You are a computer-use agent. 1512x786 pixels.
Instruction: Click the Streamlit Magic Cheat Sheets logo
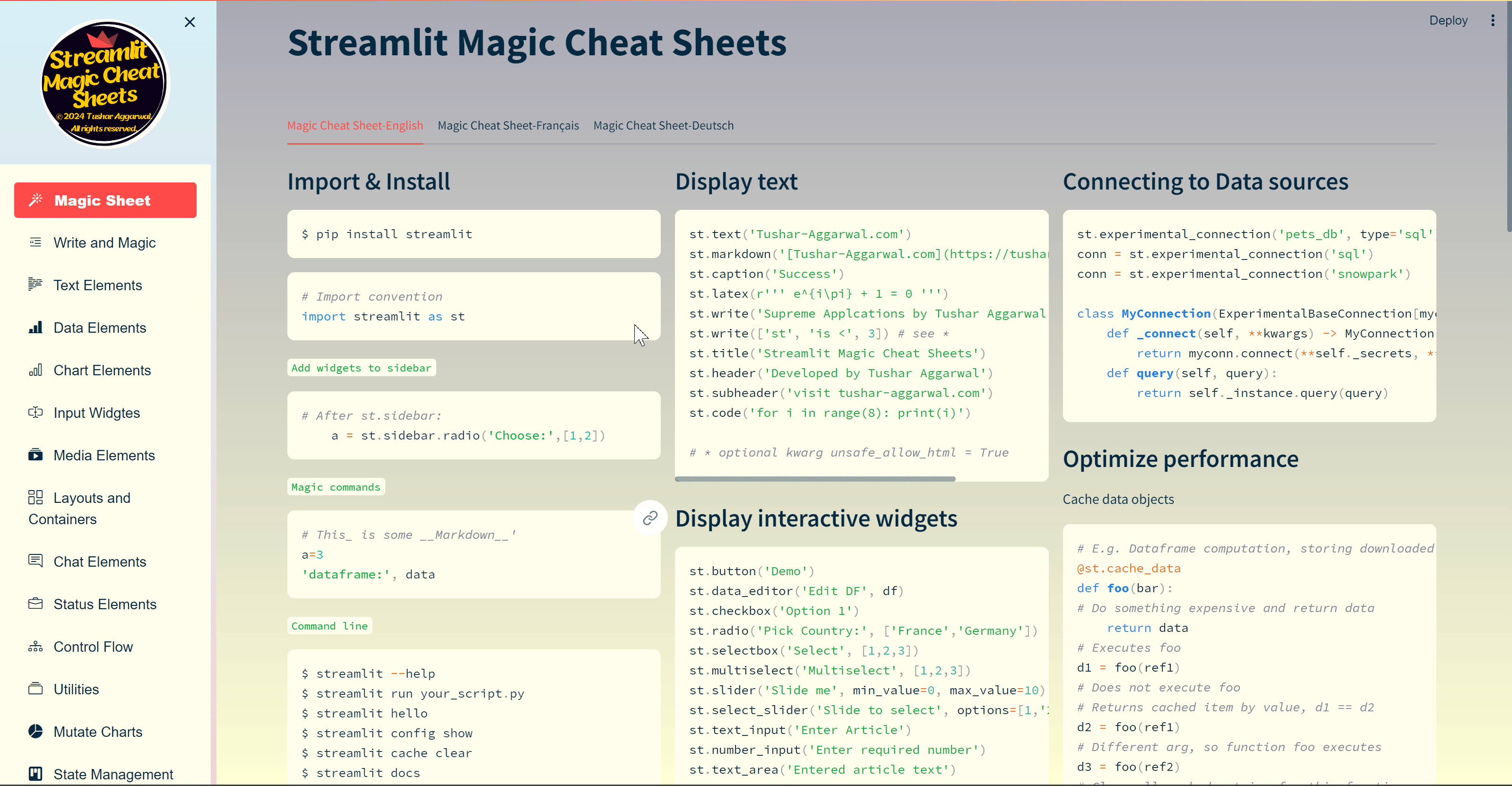(x=104, y=83)
